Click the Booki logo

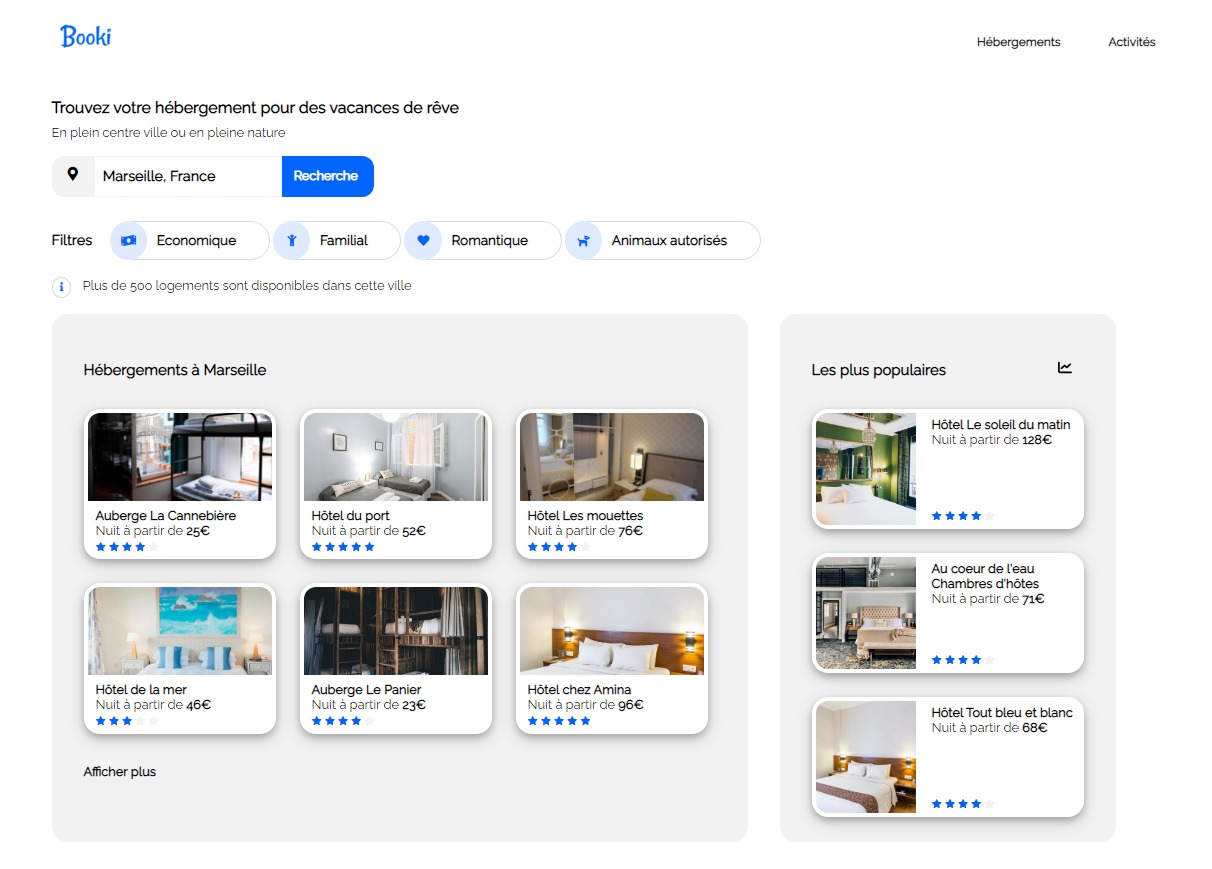tap(86, 37)
